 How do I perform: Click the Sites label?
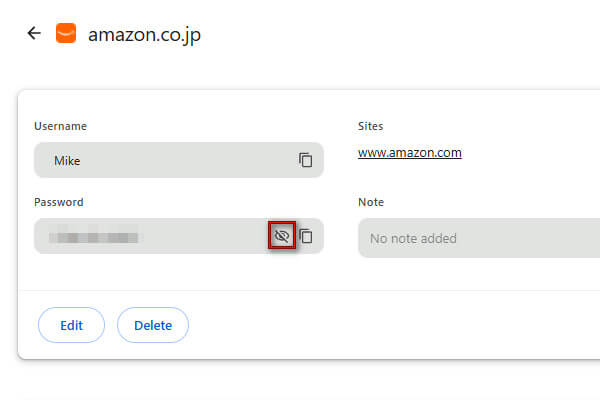pyautogui.click(x=370, y=126)
